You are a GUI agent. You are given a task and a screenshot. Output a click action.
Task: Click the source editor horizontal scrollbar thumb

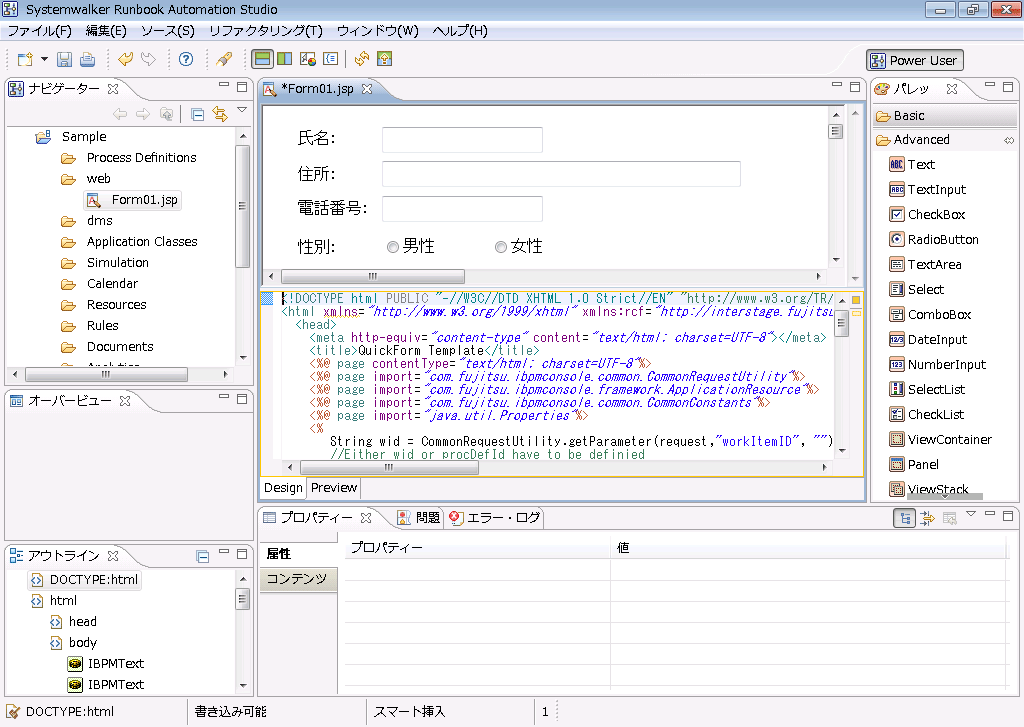389,468
